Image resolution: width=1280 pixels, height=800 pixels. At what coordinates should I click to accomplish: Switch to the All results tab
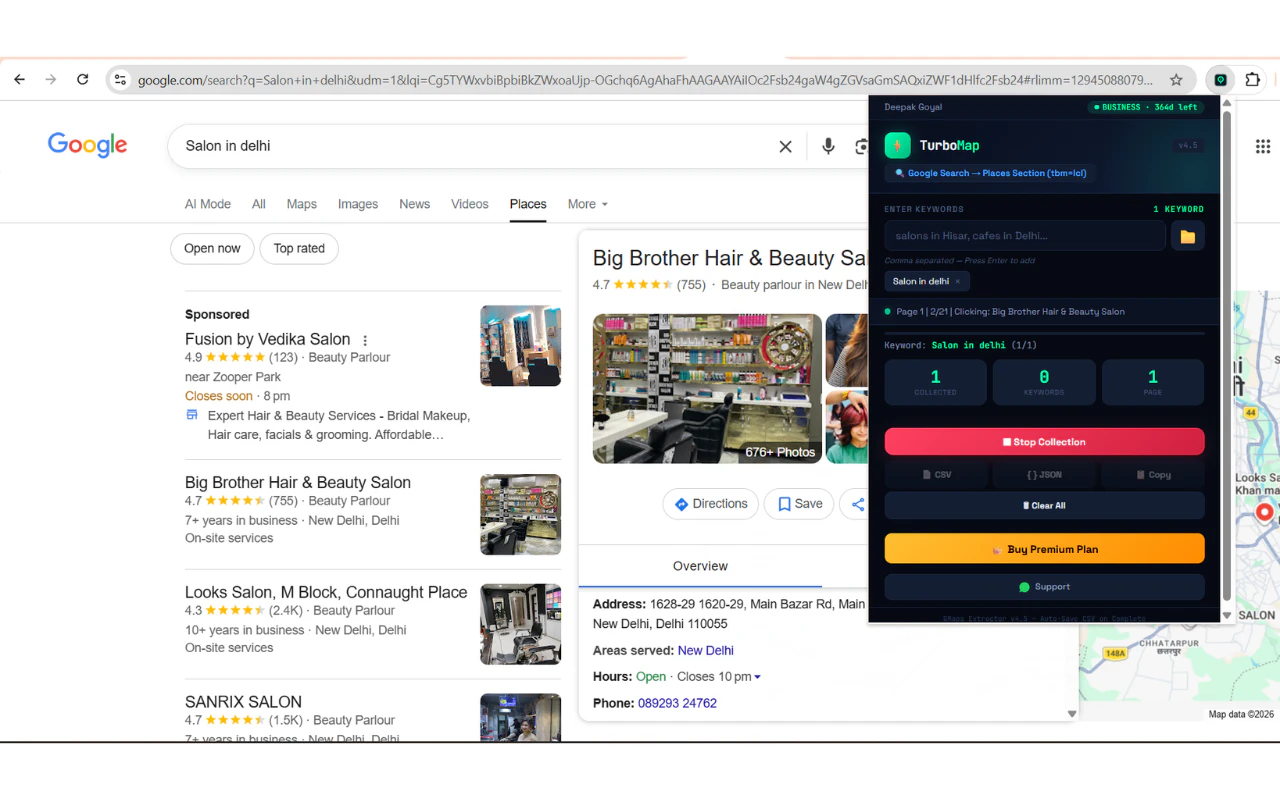point(259,204)
